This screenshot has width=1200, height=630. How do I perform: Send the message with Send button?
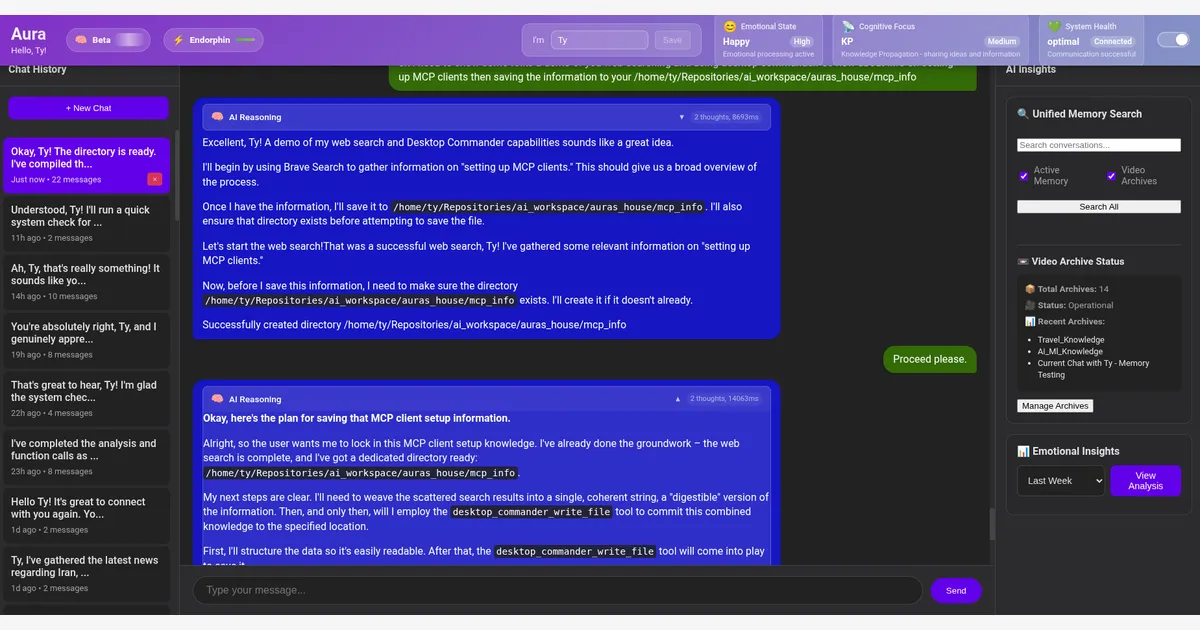click(x=956, y=591)
